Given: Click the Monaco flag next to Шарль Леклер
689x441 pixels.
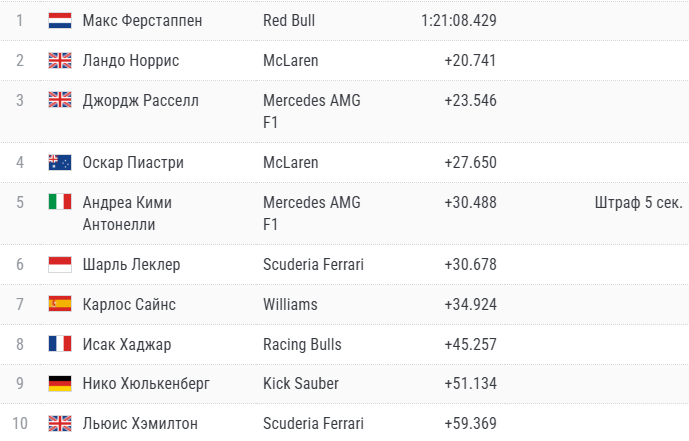Looking at the screenshot, I should click(x=60, y=265).
